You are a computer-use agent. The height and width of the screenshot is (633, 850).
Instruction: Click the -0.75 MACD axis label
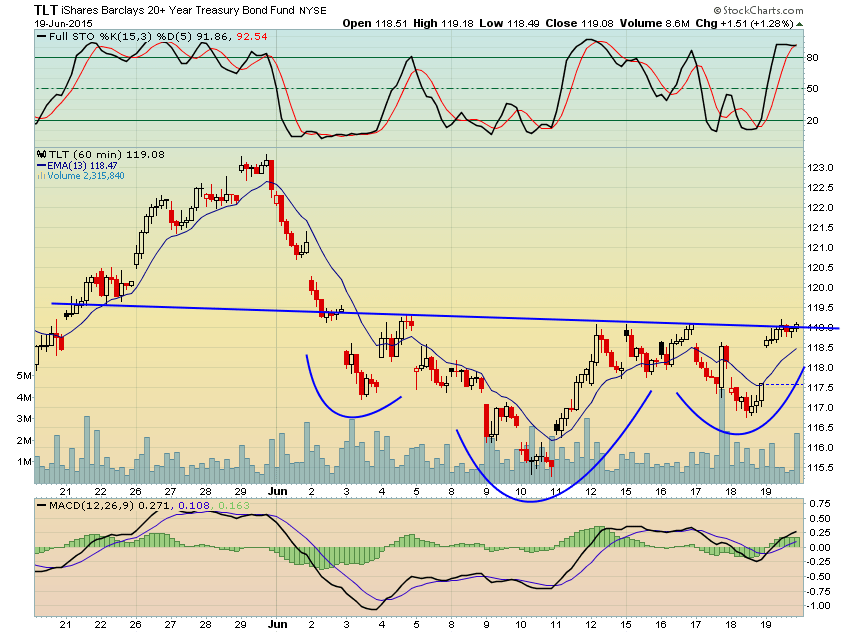(818, 591)
